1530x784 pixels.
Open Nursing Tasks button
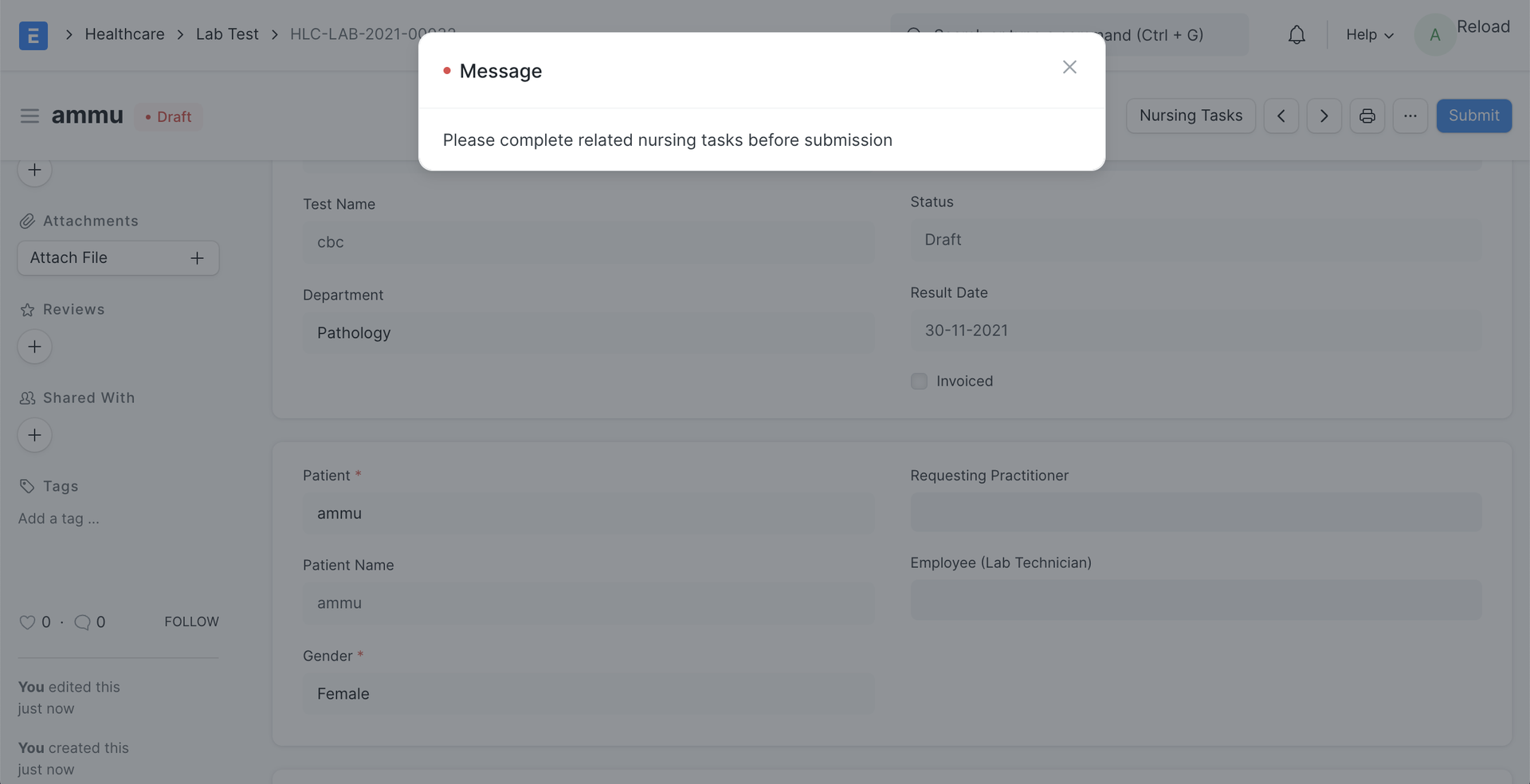(1191, 116)
